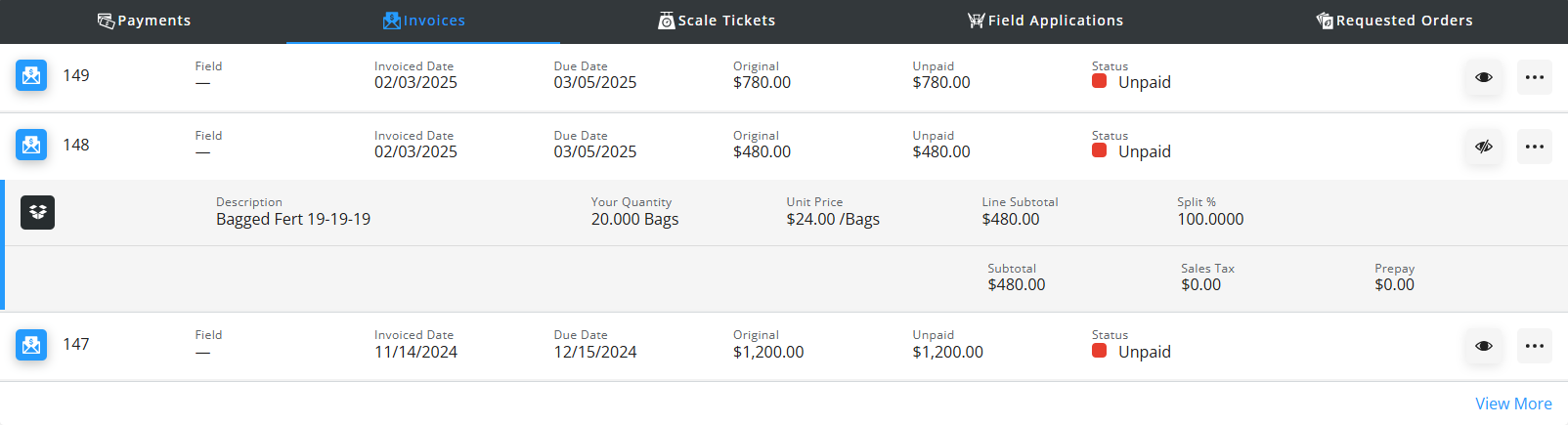
Task: Open more options for invoice 148
Action: 1534,147
